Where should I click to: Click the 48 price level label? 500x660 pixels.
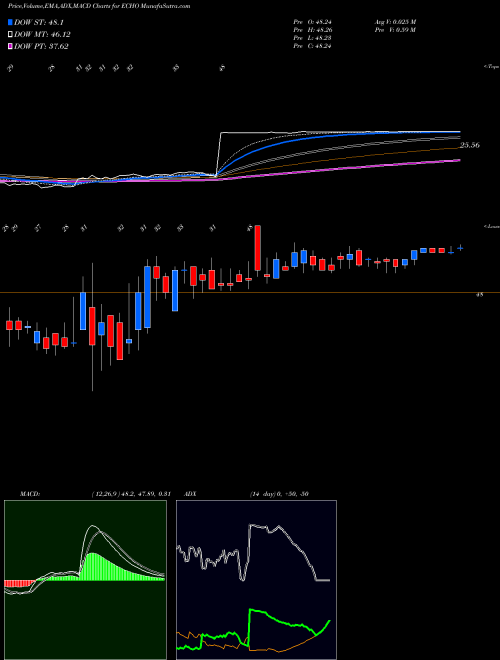[x=479, y=295]
